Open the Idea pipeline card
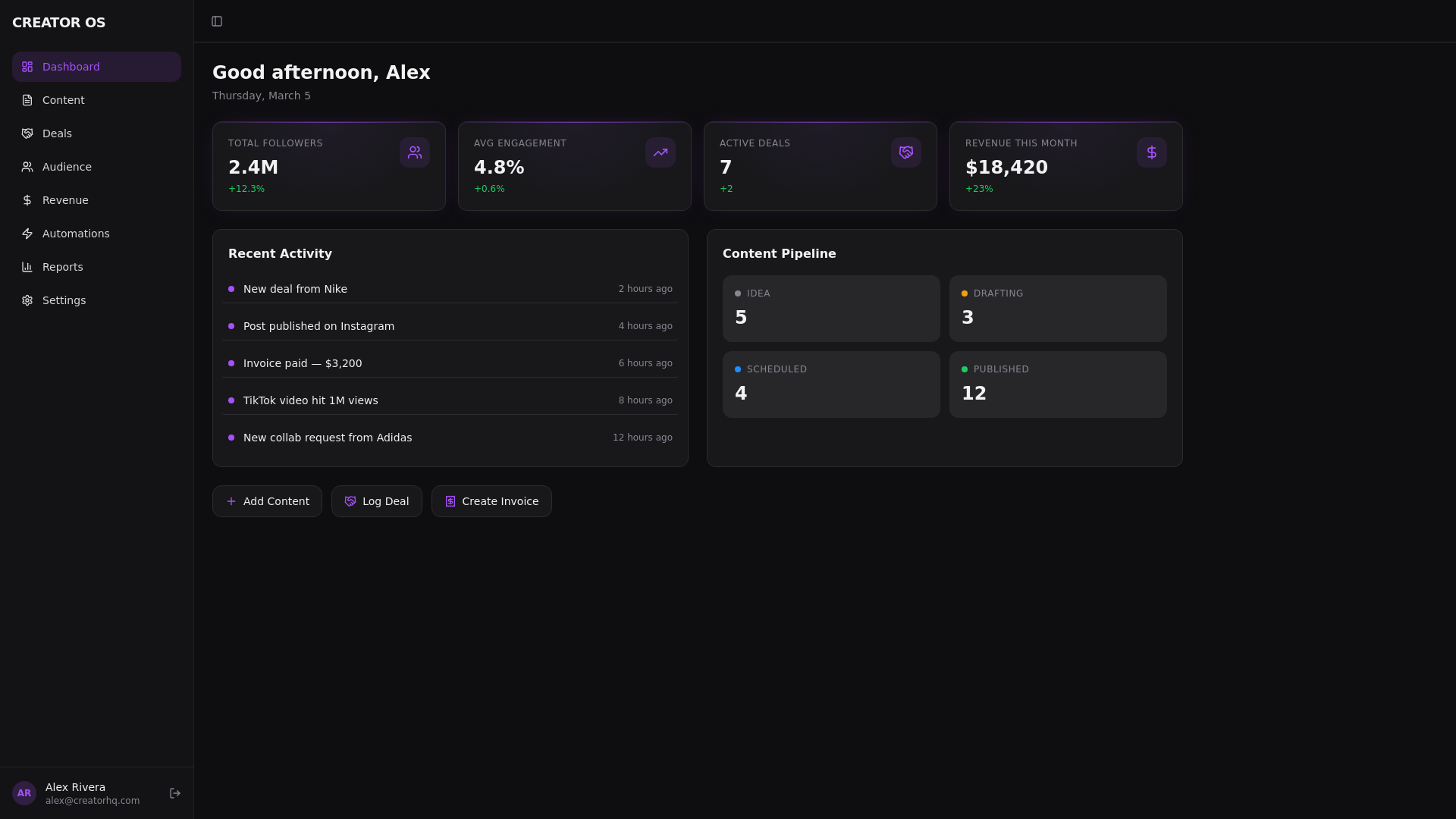This screenshot has height=819, width=1456. pyautogui.click(x=831, y=309)
